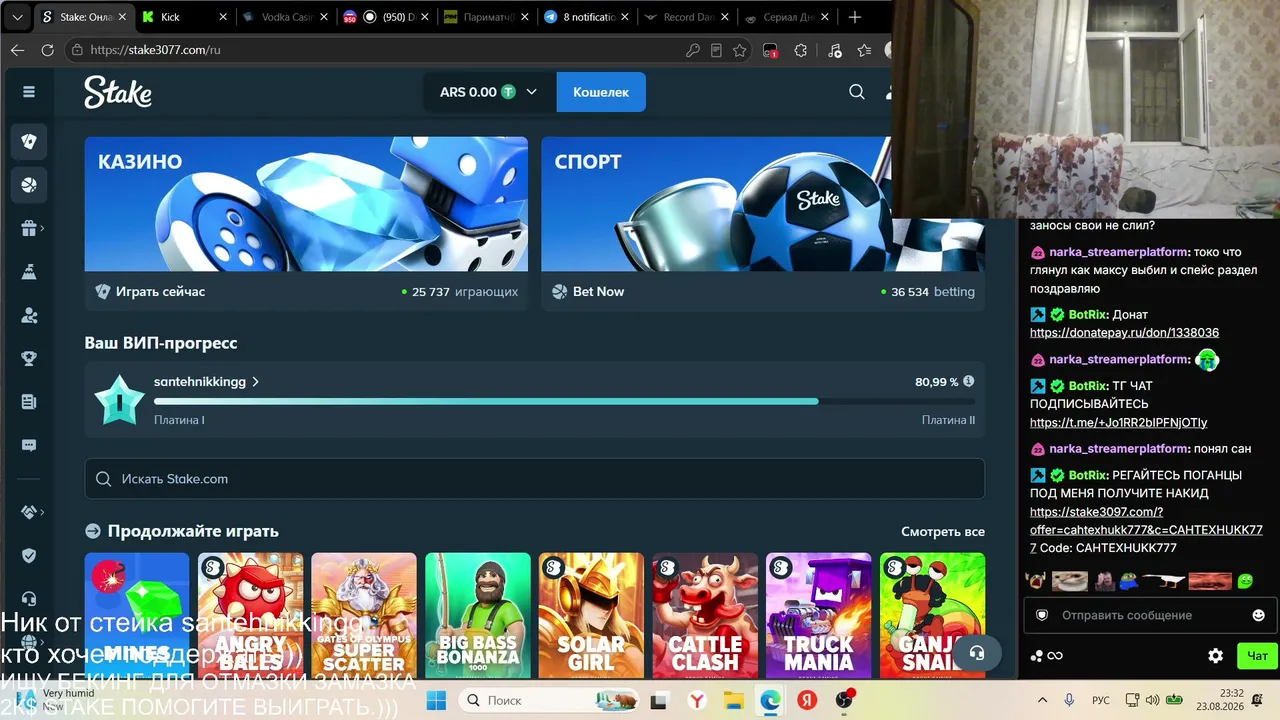Open the Sports section basketball icon
Screen dimensions: 1280x720
pos(29,185)
